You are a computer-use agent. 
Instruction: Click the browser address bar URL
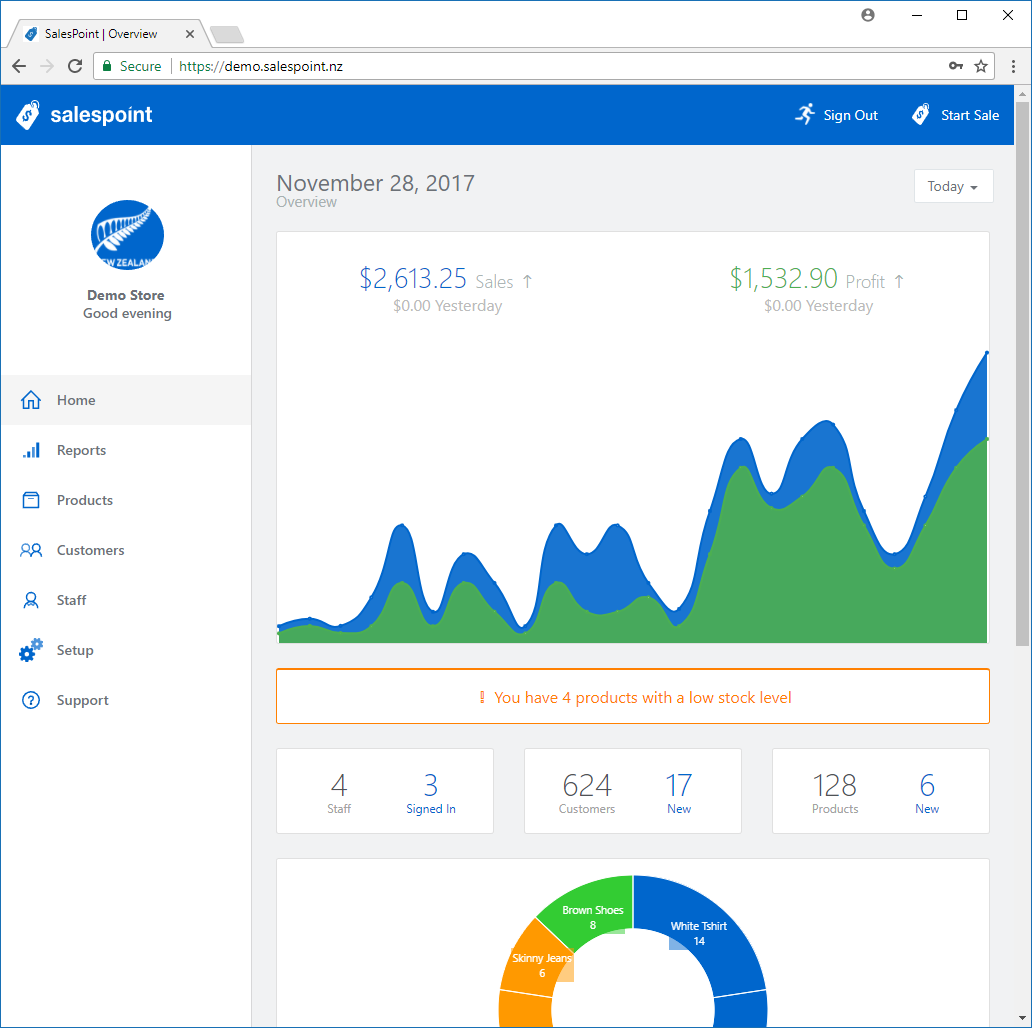tap(261, 66)
